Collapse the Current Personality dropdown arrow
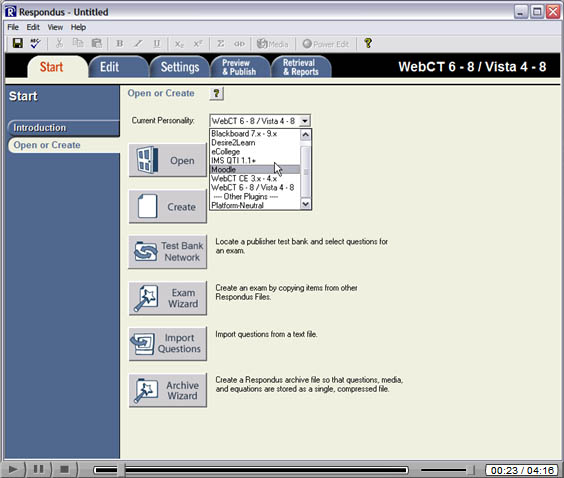The width and height of the screenshot is (564, 478). (305, 121)
